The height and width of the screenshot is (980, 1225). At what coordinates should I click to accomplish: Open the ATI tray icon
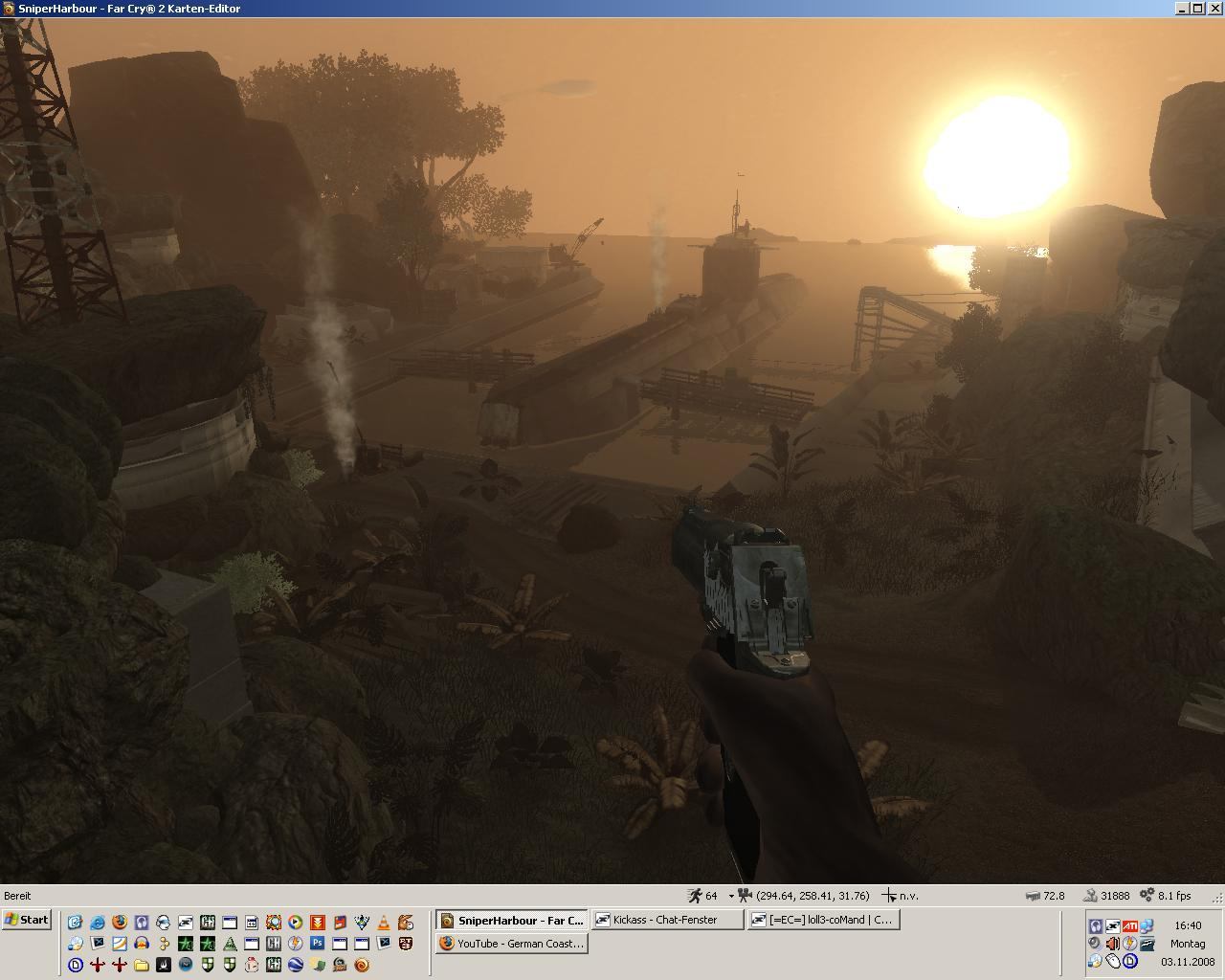point(1130,925)
